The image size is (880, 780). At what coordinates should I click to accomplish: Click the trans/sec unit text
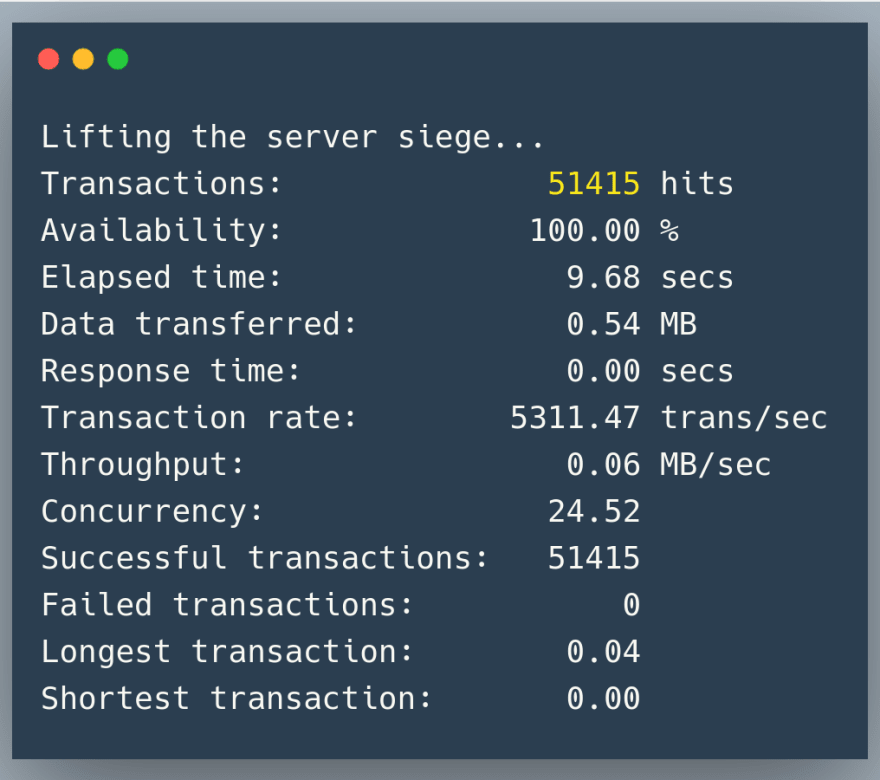[x=744, y=419]
